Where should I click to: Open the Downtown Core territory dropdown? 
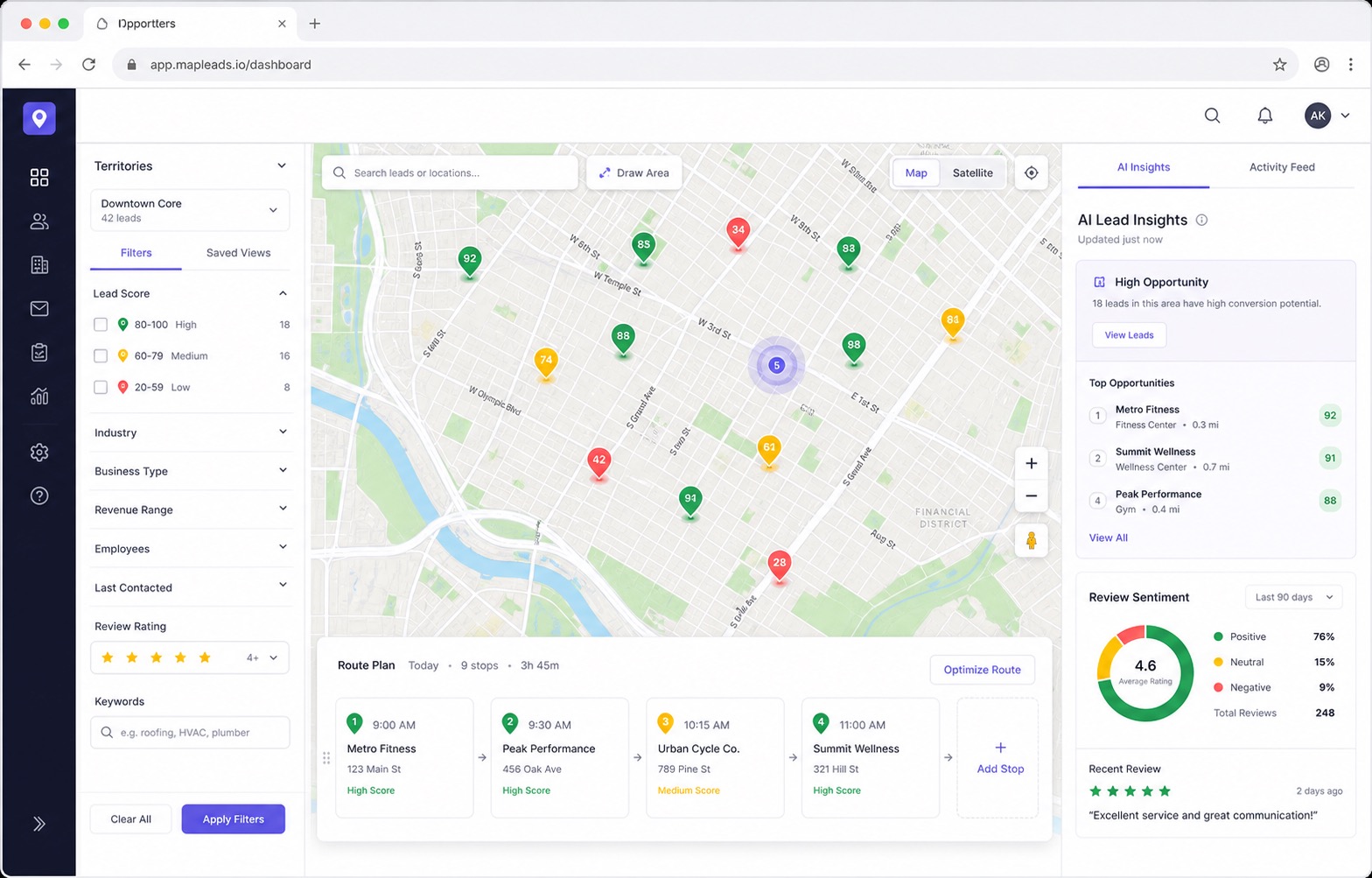(x=190, y=210)
